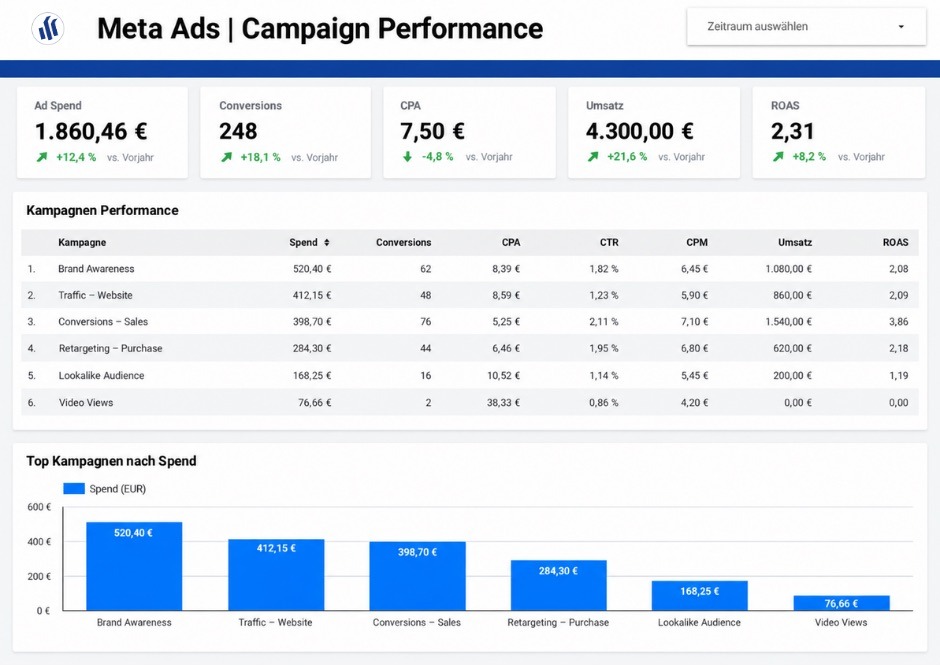Open the Zeitraum auswählen date dropdown
Screen dimensions: 940x666
pyautogui.click(x=806, y=26)
